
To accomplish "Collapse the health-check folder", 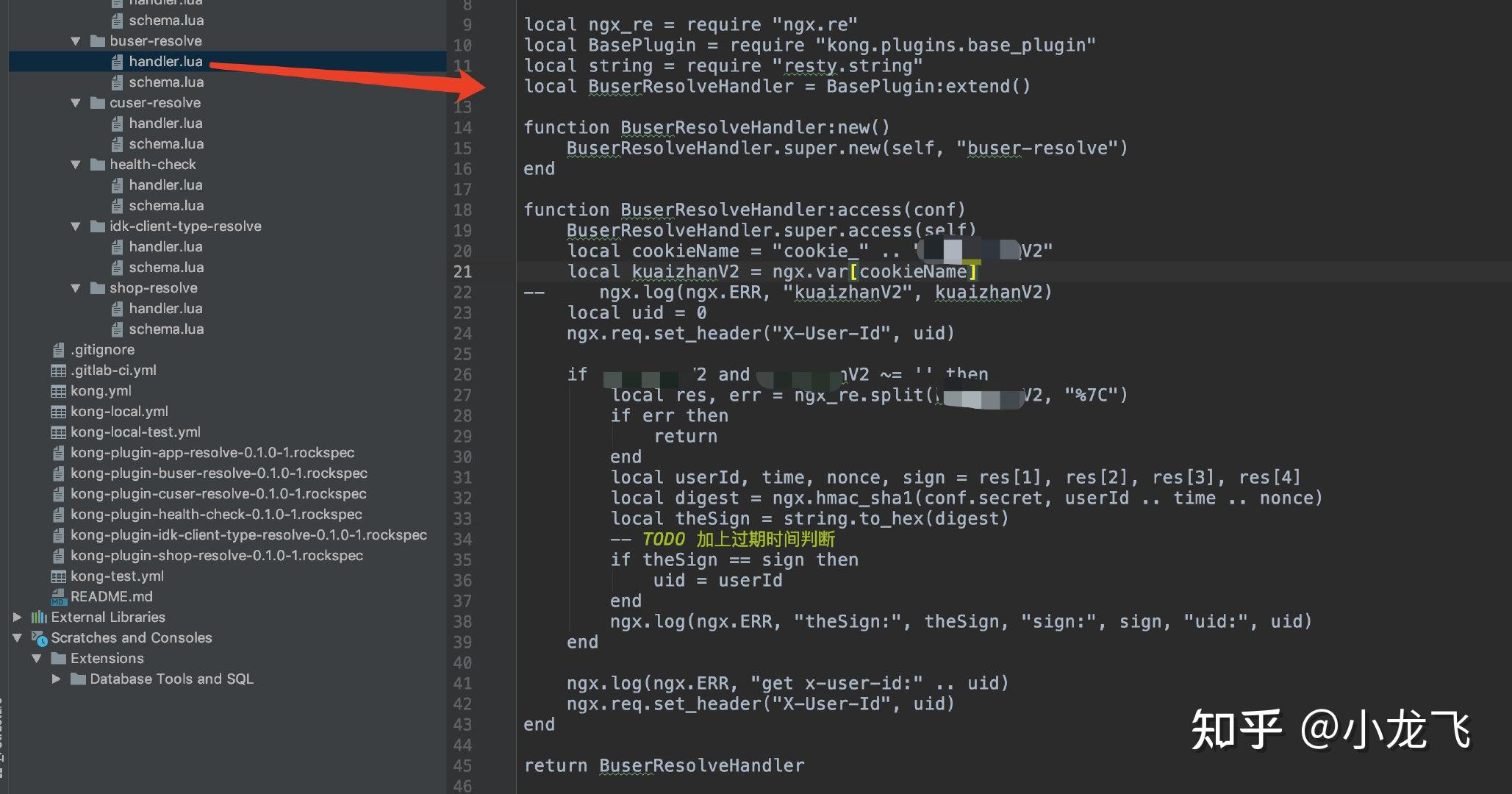I will (76, 165).
